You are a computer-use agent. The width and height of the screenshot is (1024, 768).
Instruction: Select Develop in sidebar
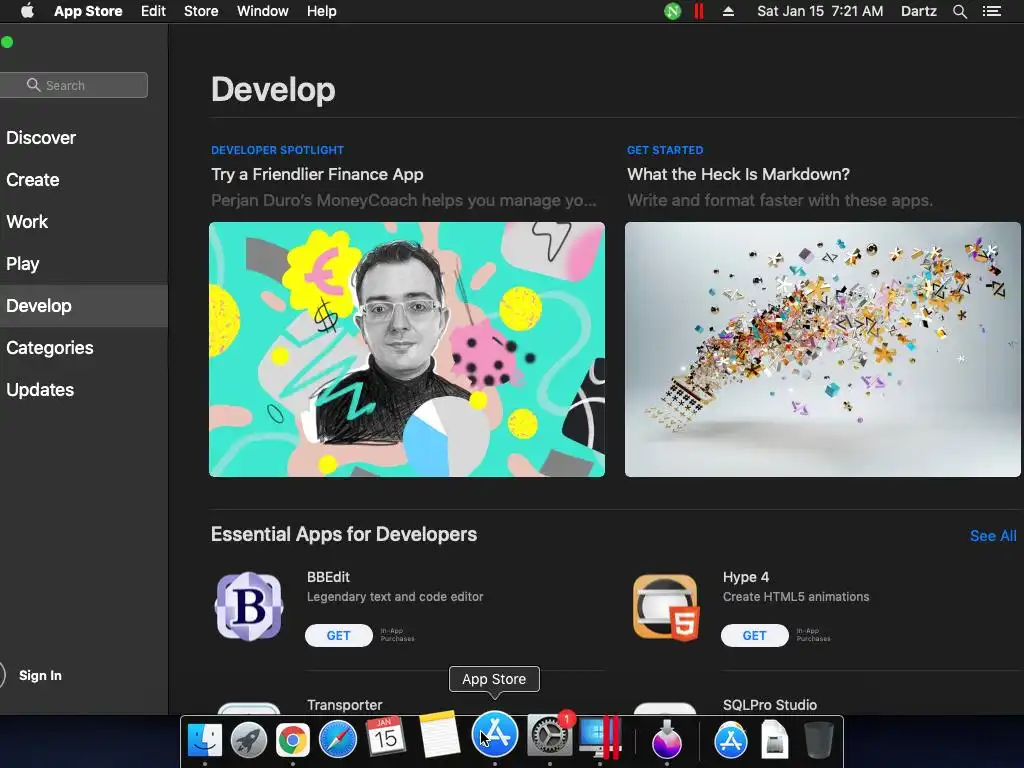coord(84,306)
